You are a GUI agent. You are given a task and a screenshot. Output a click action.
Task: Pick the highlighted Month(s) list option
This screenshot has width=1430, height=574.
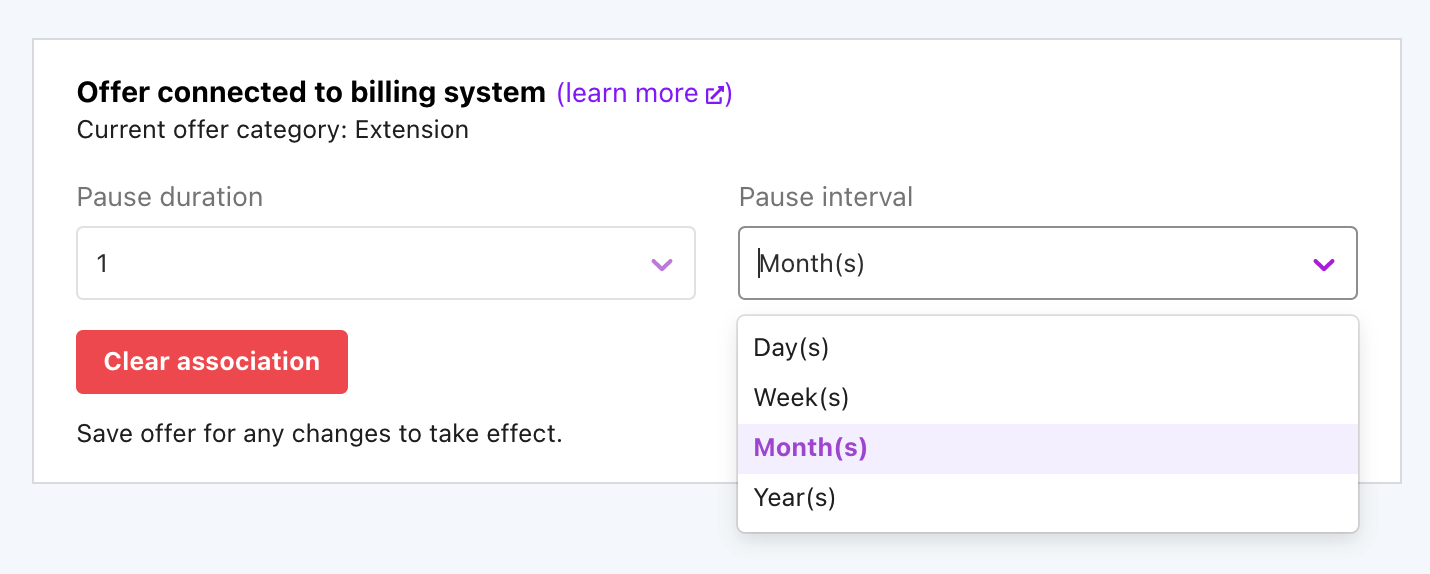pos(810,447)
